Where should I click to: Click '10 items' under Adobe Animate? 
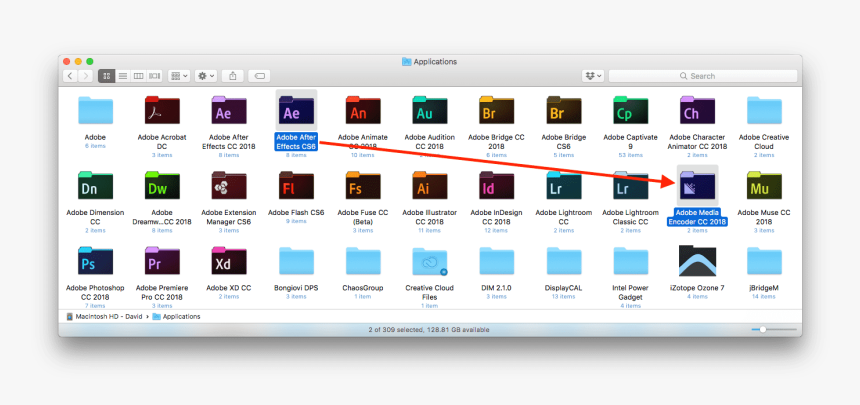tap(363, 155)
